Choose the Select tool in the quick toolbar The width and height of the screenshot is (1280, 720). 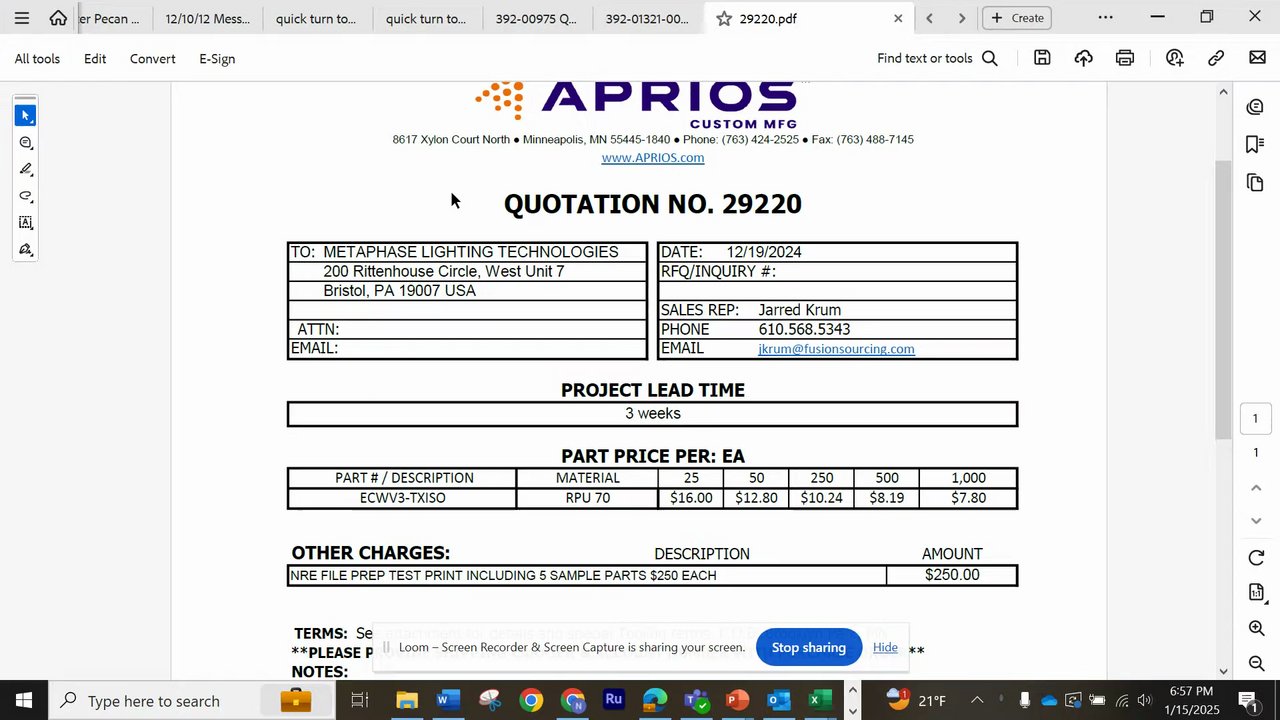(x=25, y=116)
